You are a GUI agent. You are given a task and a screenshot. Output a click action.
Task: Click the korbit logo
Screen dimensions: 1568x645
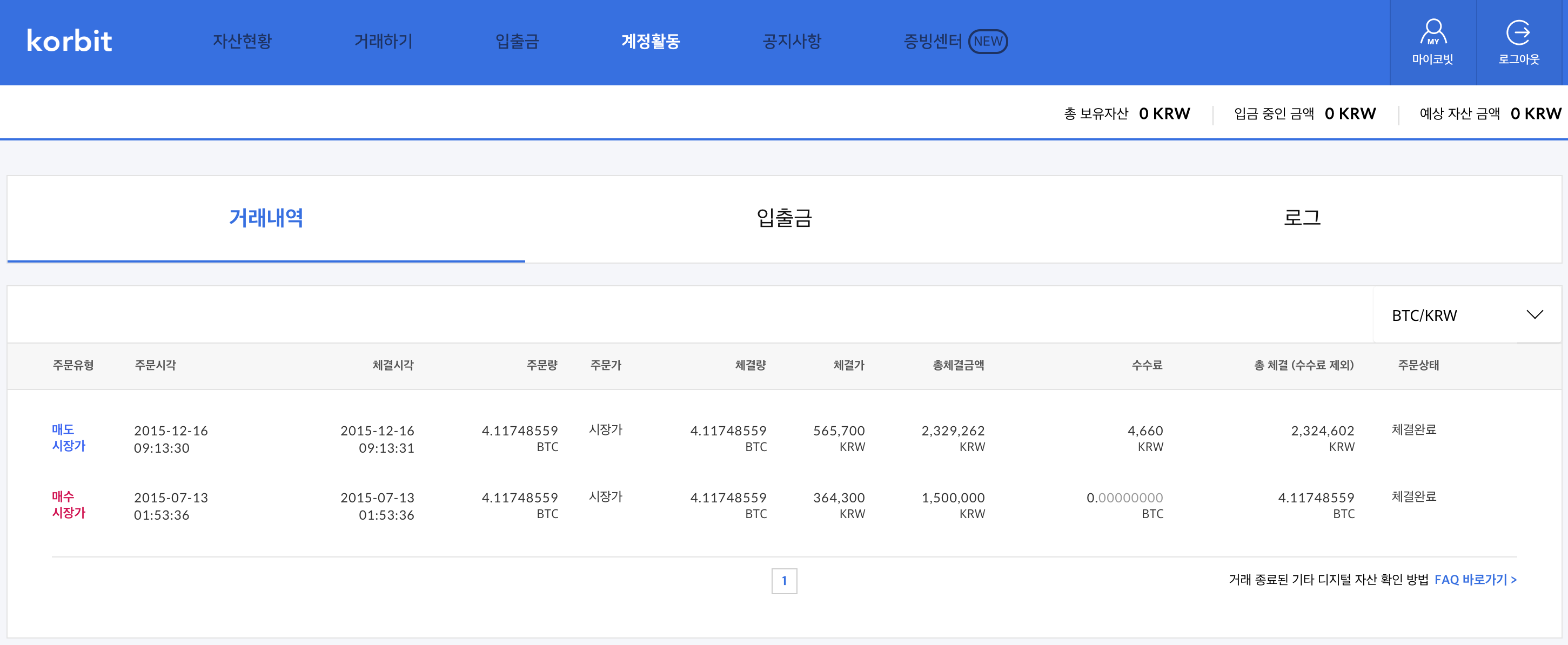pos(69,42)
